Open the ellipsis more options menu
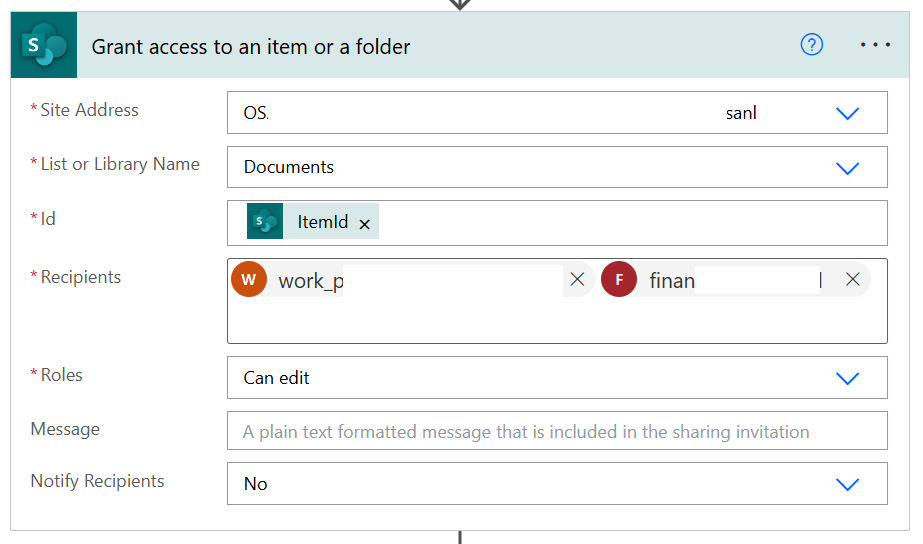923x544 pixels. click(x=875, y=45)
